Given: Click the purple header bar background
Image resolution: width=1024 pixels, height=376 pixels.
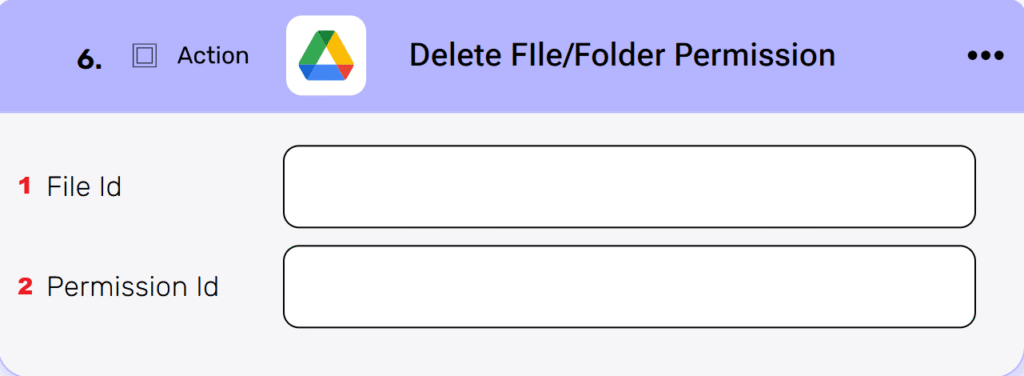Looking at the screenshot, I should click(901, 91).
